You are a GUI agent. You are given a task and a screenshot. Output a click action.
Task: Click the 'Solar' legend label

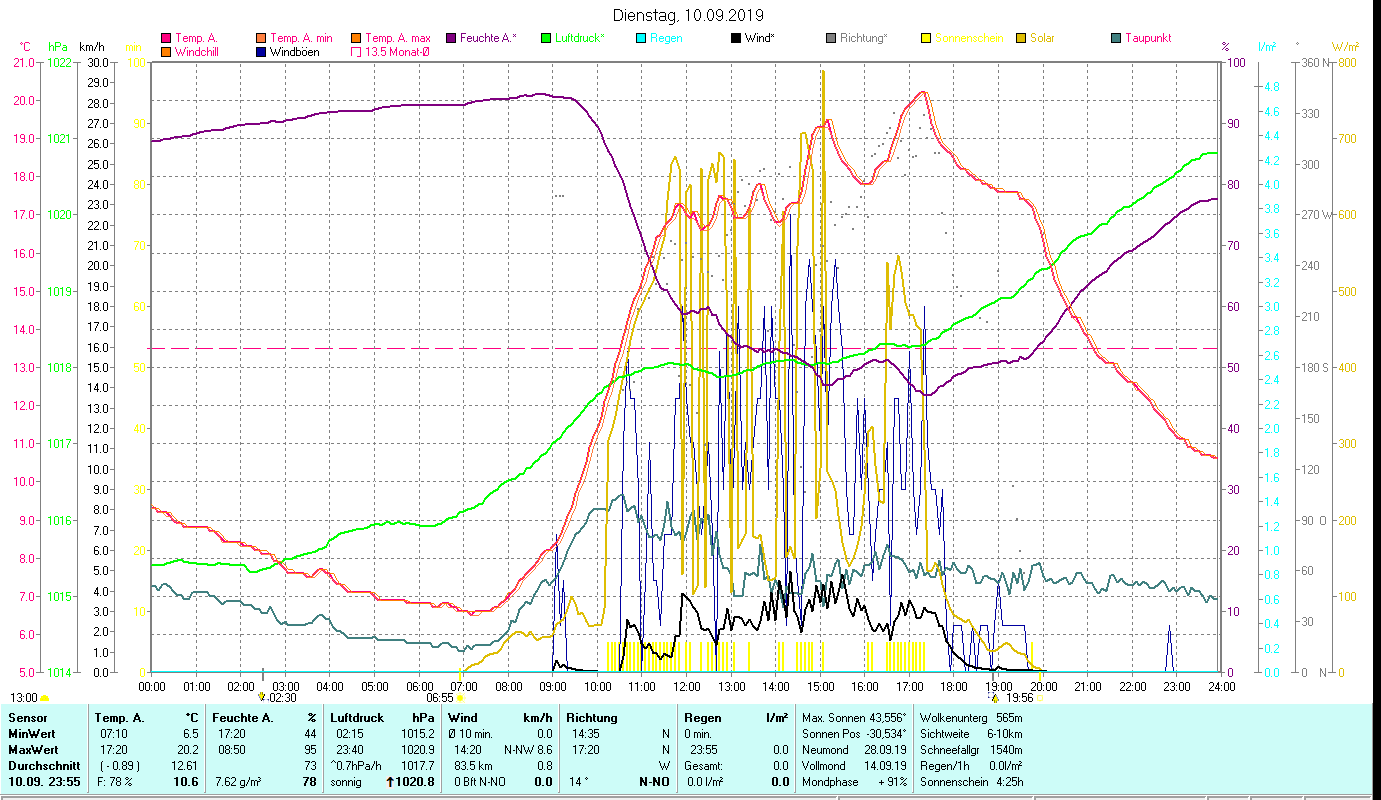coord(1042,39)
